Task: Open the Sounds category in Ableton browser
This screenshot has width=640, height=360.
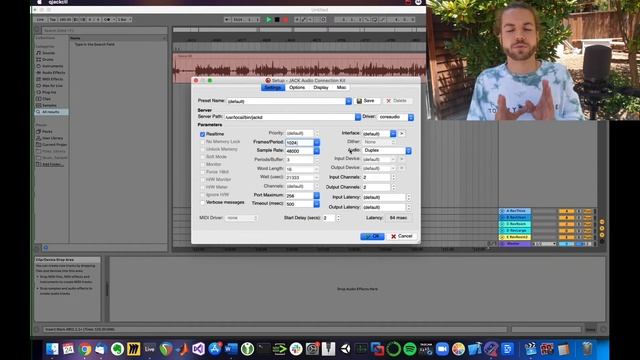Action: click(x=48, y=53)
